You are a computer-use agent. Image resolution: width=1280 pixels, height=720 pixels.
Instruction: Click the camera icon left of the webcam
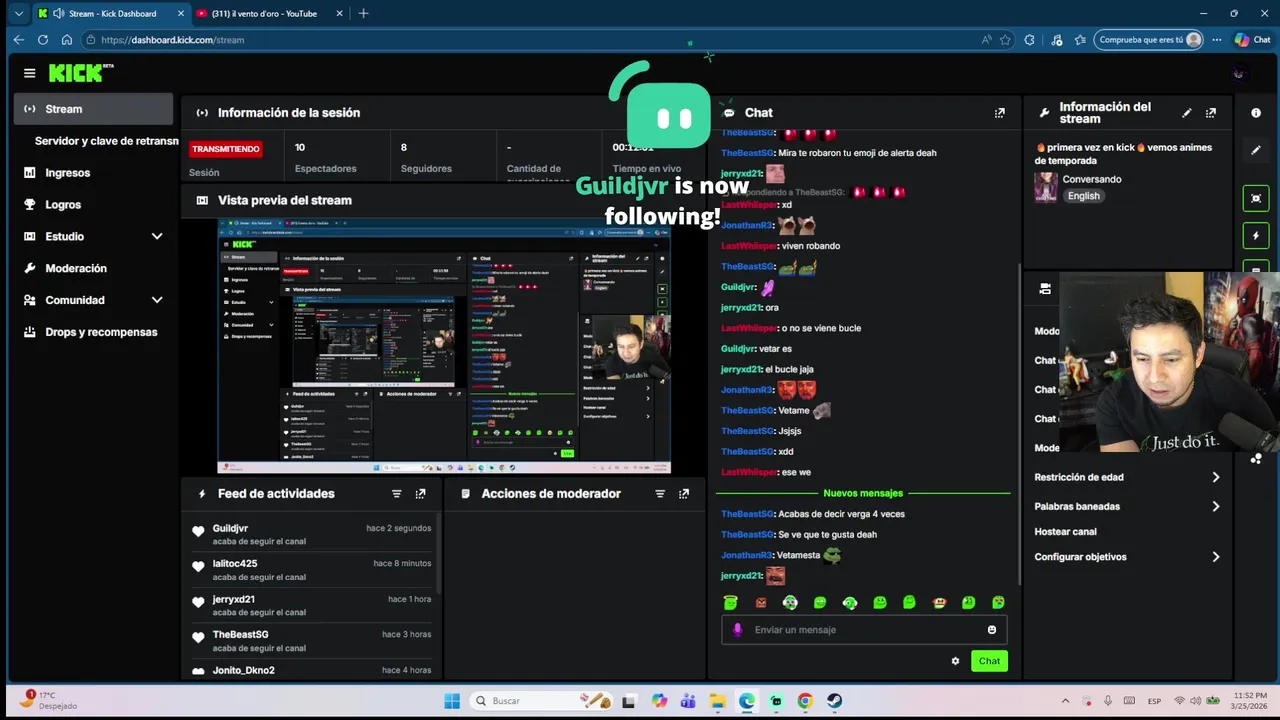coord(1045,289)
